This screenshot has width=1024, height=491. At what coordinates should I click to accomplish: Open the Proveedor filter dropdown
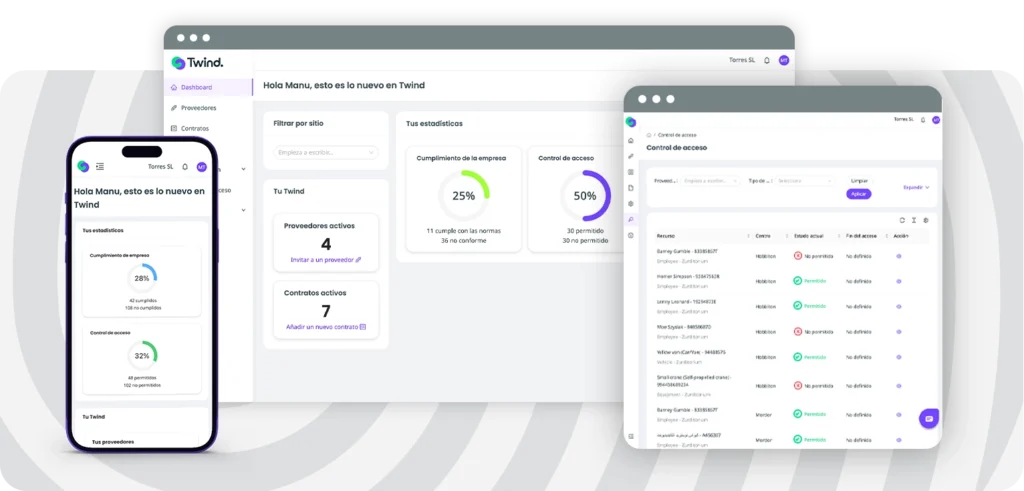(x=711, y=181)
